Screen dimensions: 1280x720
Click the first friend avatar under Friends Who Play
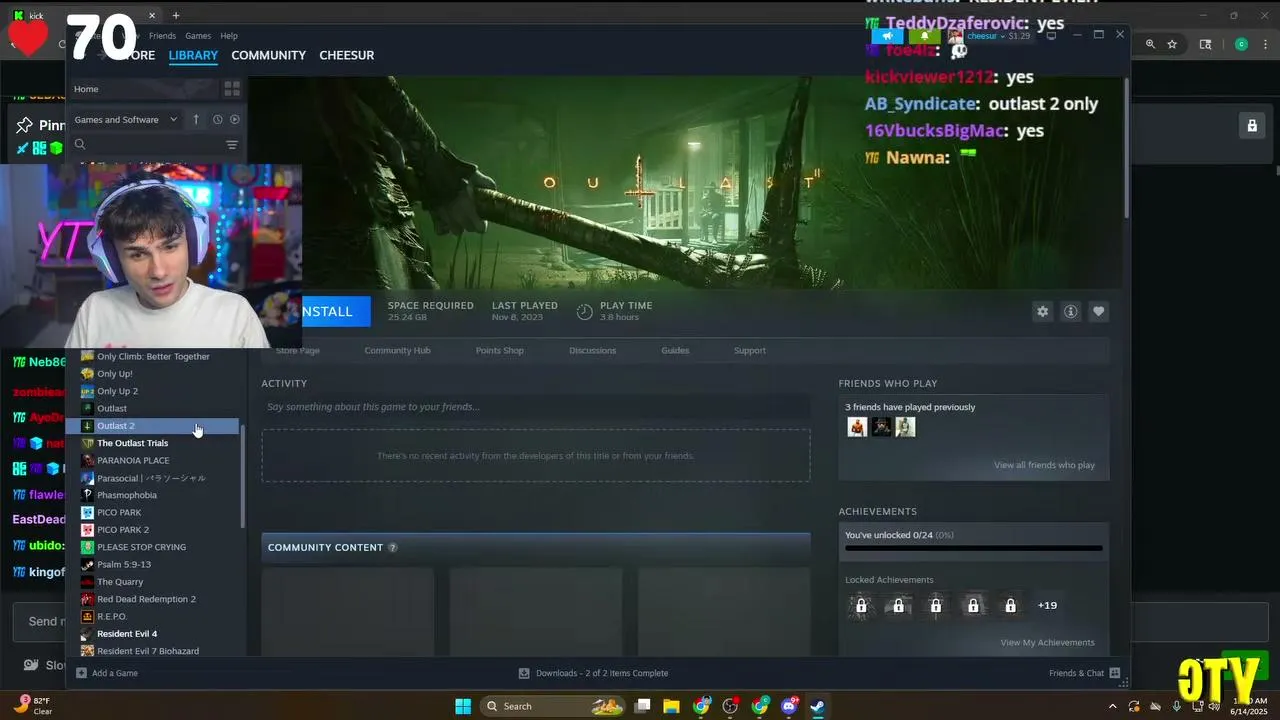pos(857,427)
